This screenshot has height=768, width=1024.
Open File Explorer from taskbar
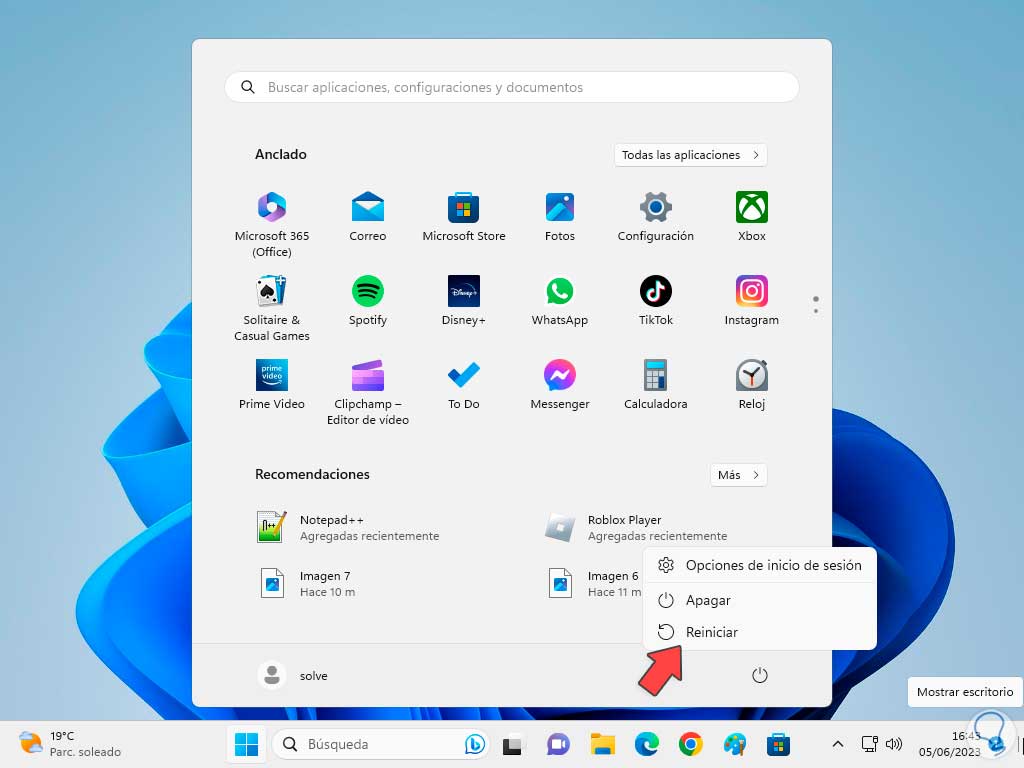tap(602, 744)
